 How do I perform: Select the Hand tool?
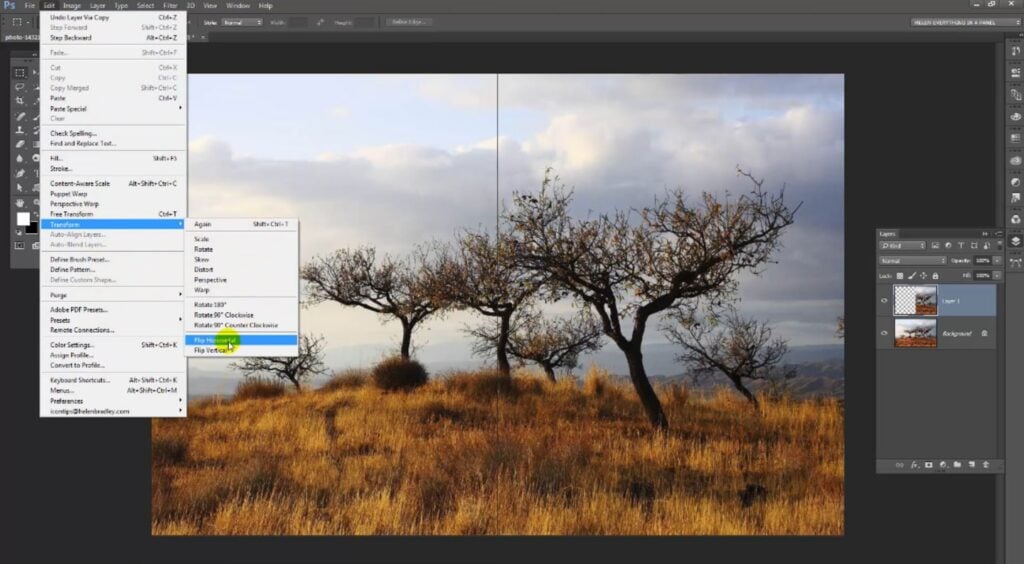pyautogui.click(x=19, y=203)
